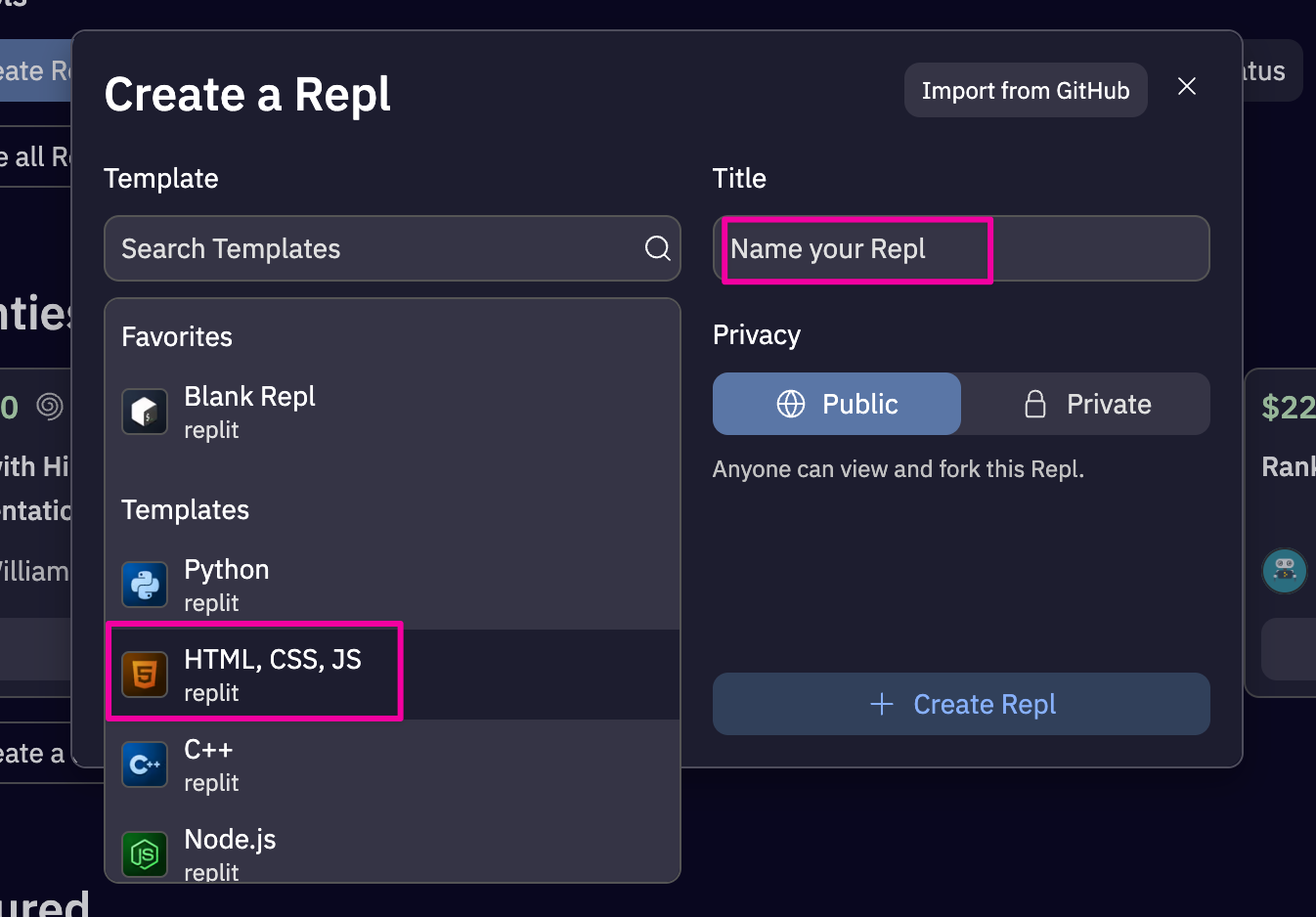
Task: Click the Title label
Action: tap(739, 178)
